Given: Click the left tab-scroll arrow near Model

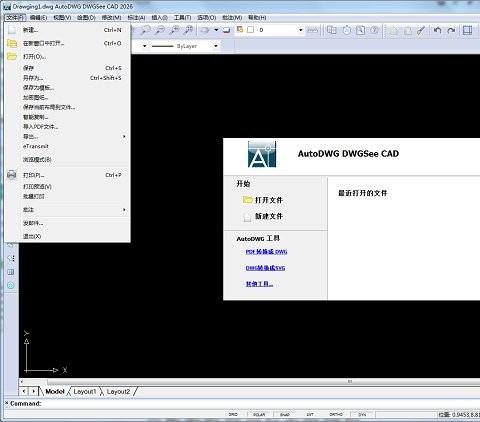Looking at the screenshot, I should (x=24, y=391).
